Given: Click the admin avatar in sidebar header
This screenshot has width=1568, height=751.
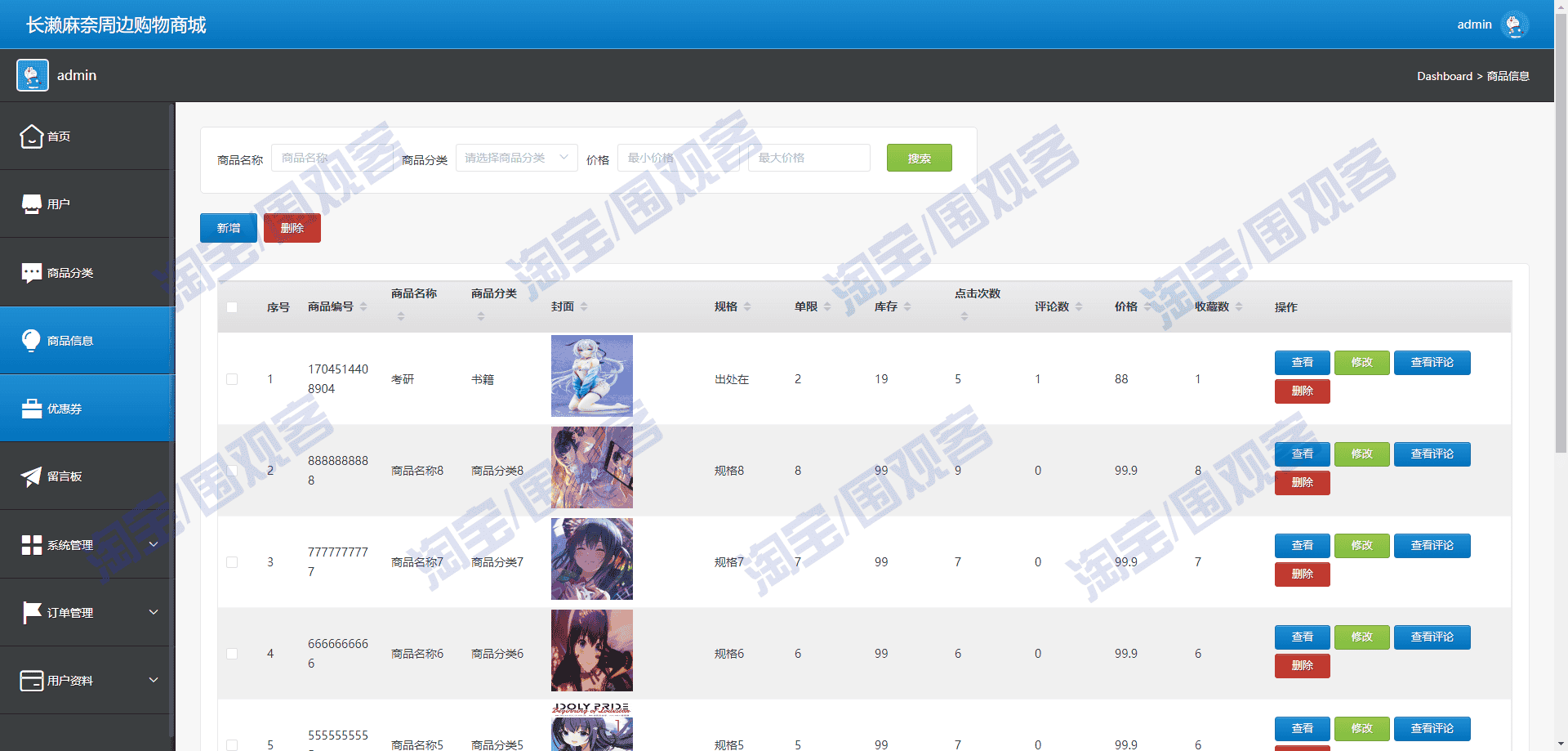Looking at the screenshot, I should [33, 75].
